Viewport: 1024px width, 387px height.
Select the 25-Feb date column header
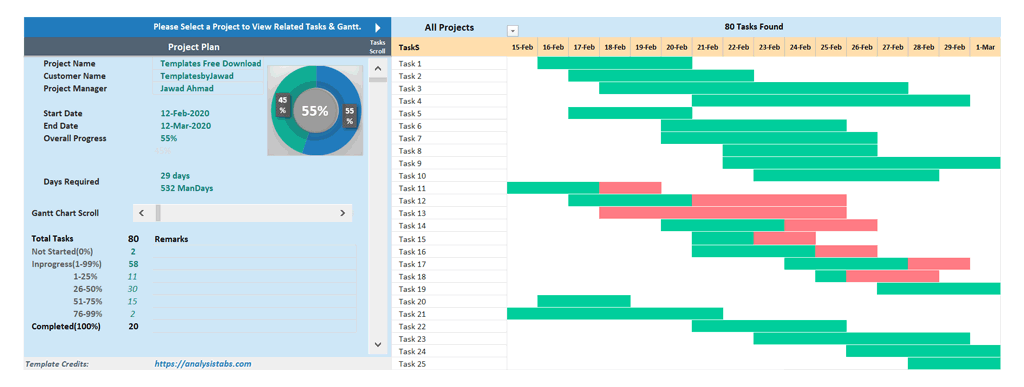pos(831,47)
